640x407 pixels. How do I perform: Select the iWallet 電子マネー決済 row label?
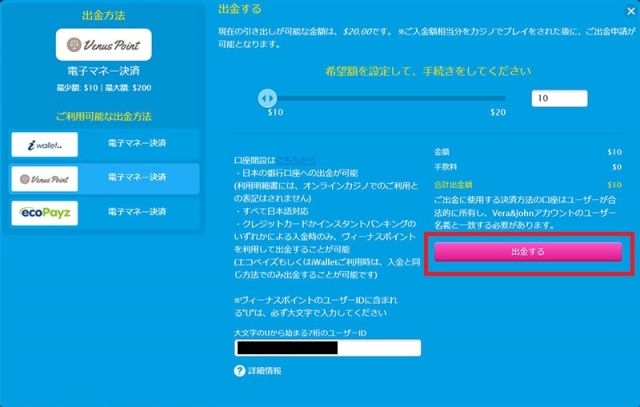click(137, 144)
